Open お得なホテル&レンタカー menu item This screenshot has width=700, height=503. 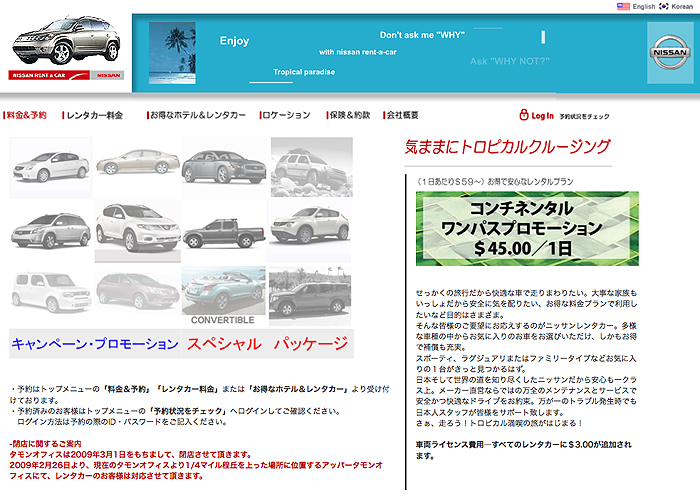(196, 115)
